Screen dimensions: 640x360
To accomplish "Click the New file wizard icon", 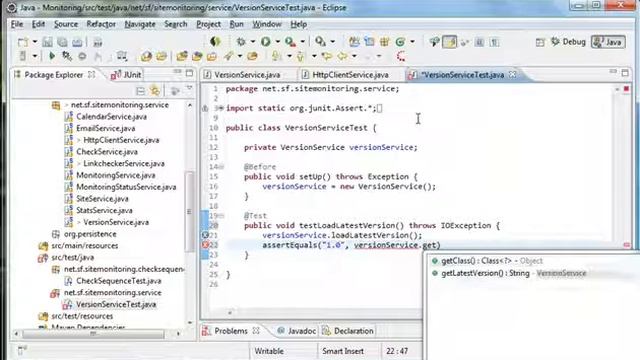I will 23,42.
